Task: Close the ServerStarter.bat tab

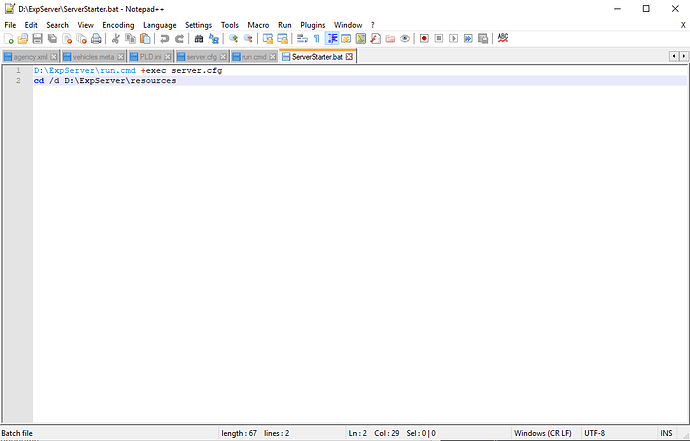Action: (349, 57)
